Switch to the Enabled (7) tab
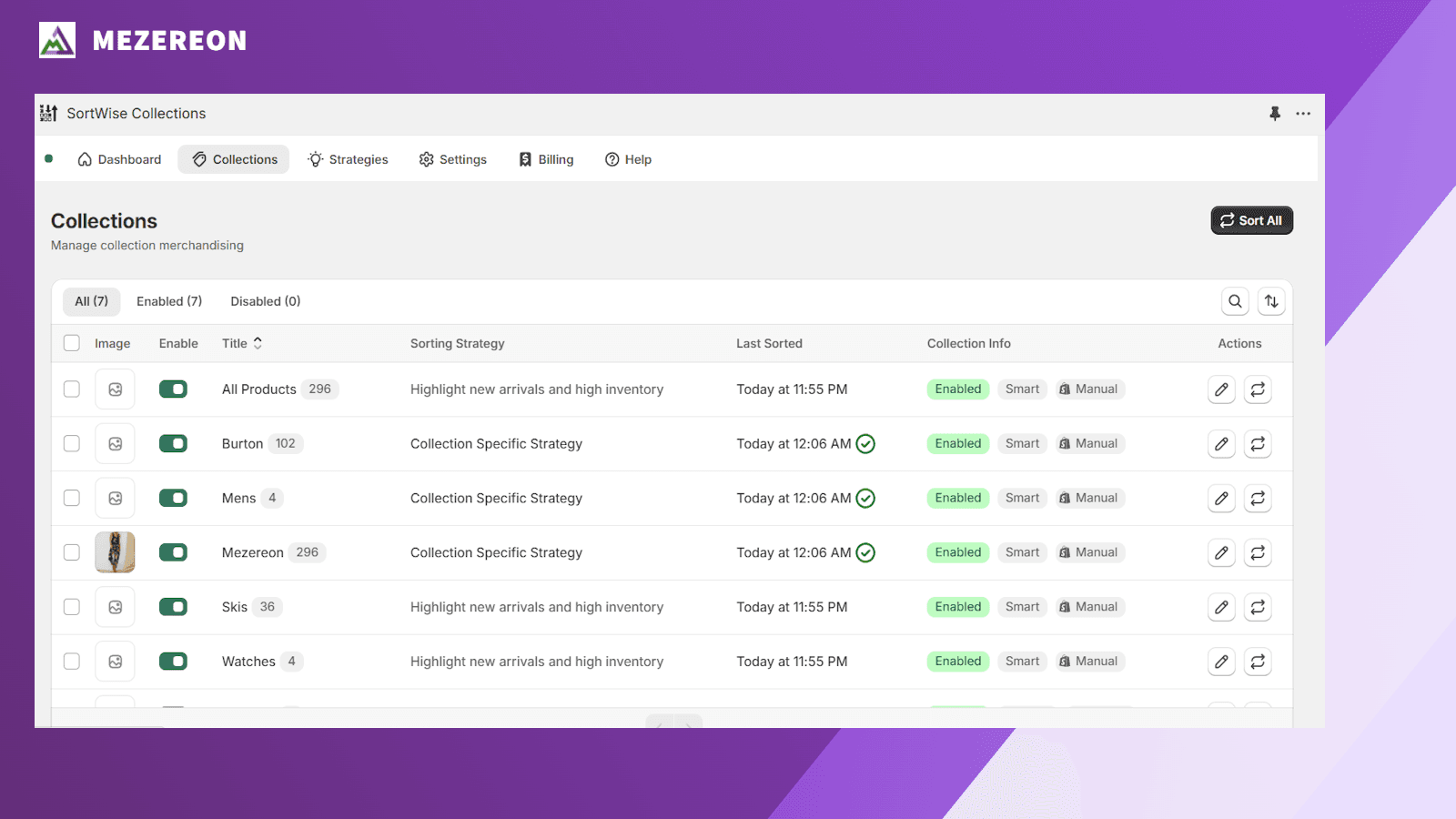 (168, 301)
